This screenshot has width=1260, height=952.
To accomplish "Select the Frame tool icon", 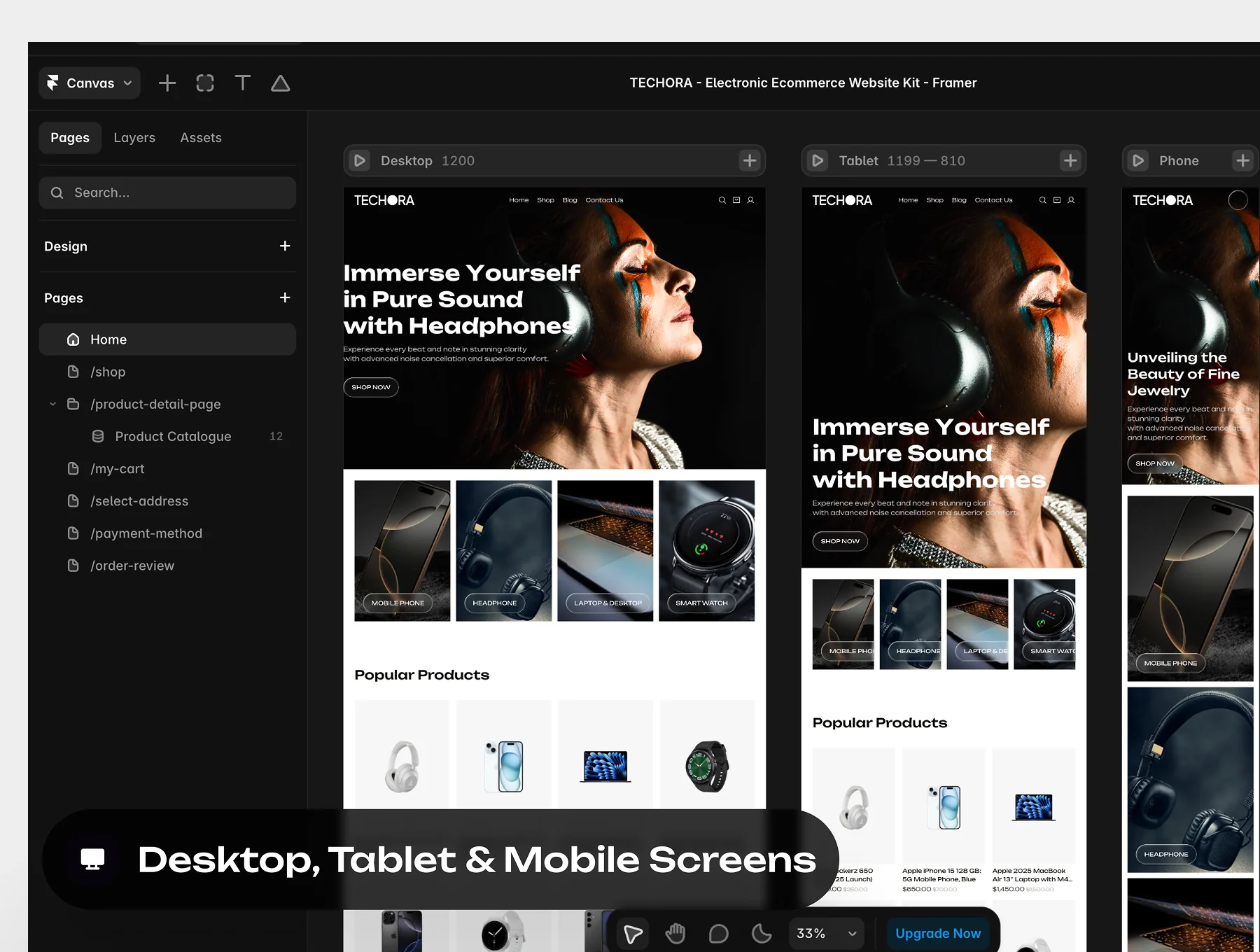I will click(x=205, y=83).
